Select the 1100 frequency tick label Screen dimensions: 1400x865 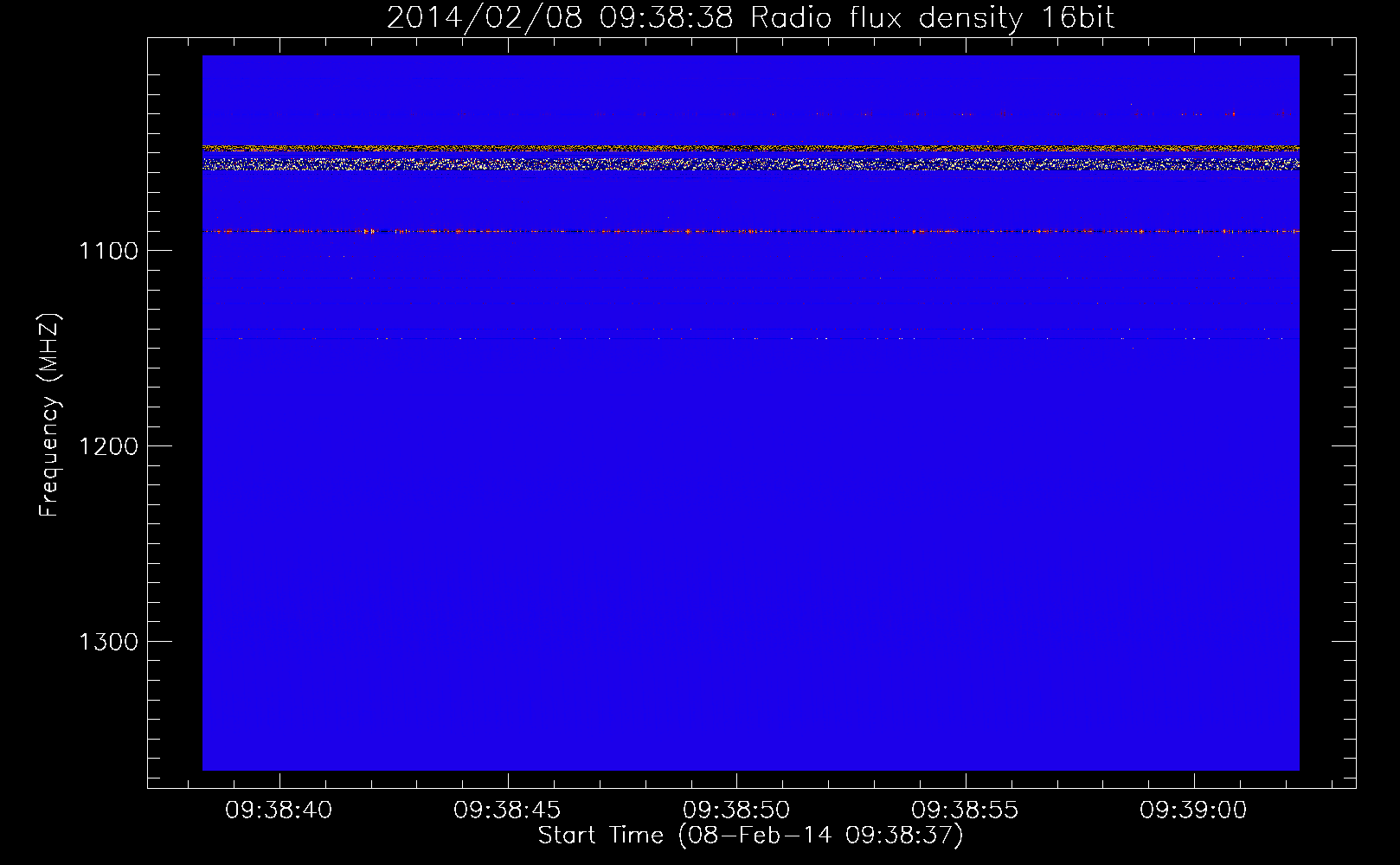tap(108, 251)
